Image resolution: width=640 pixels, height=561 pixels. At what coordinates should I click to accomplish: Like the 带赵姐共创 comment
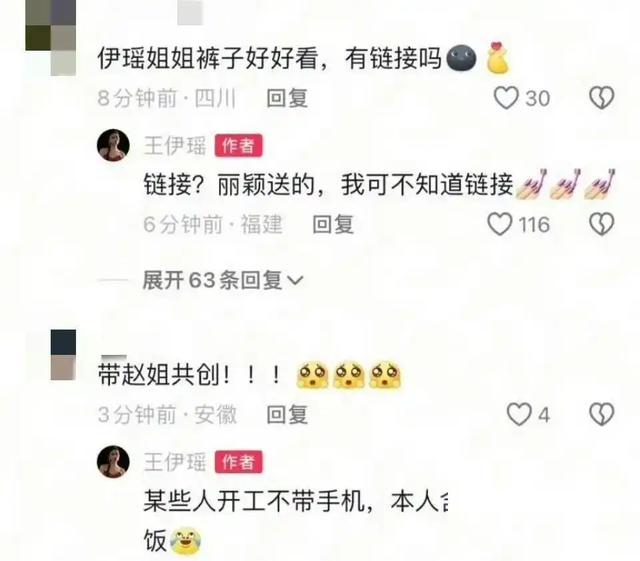[x=519, y=414]
